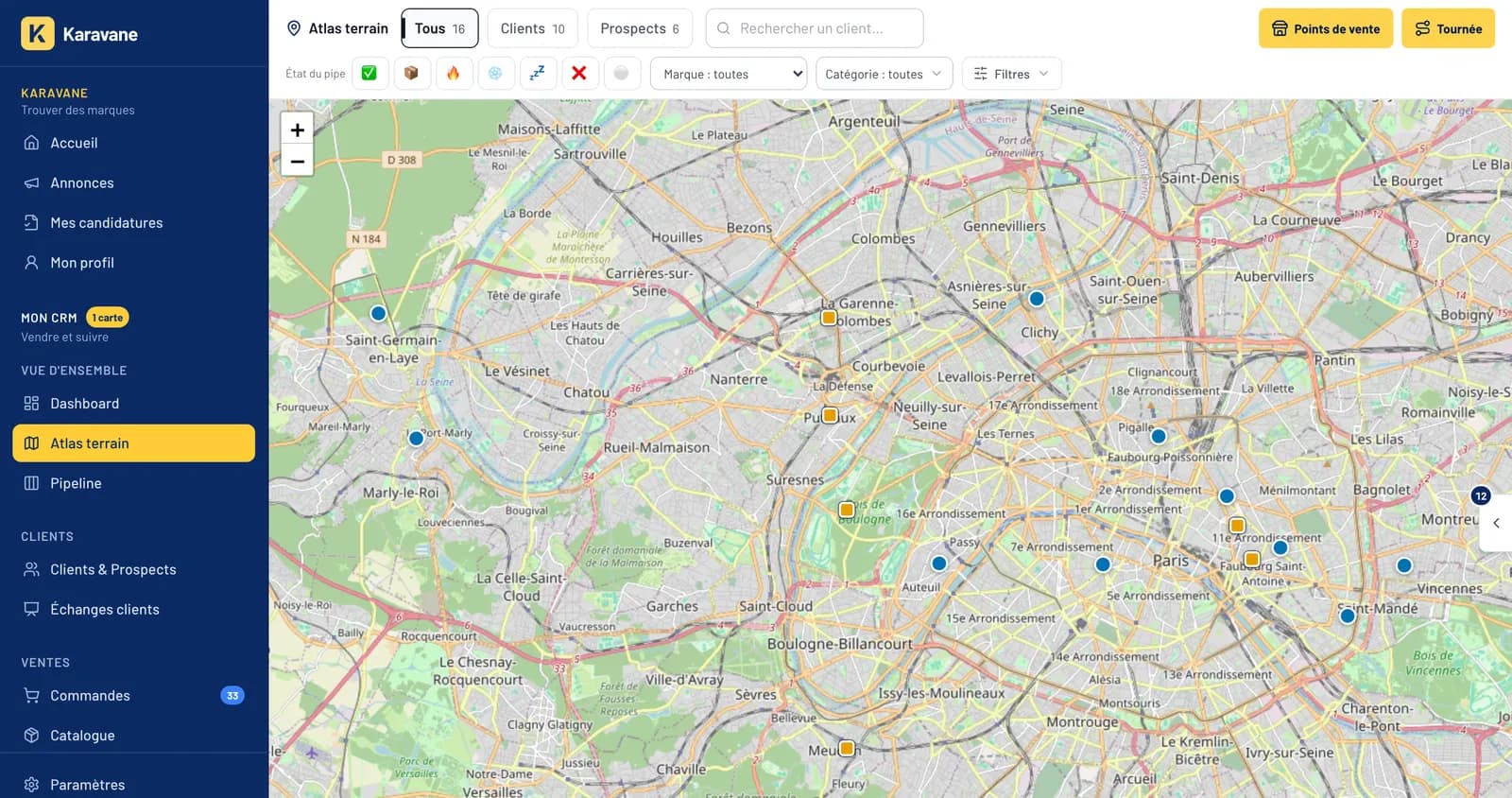Toggle the white circle pipe state filter
Image resolution: width=1512 pixels, height=798 pixels.
622,74
